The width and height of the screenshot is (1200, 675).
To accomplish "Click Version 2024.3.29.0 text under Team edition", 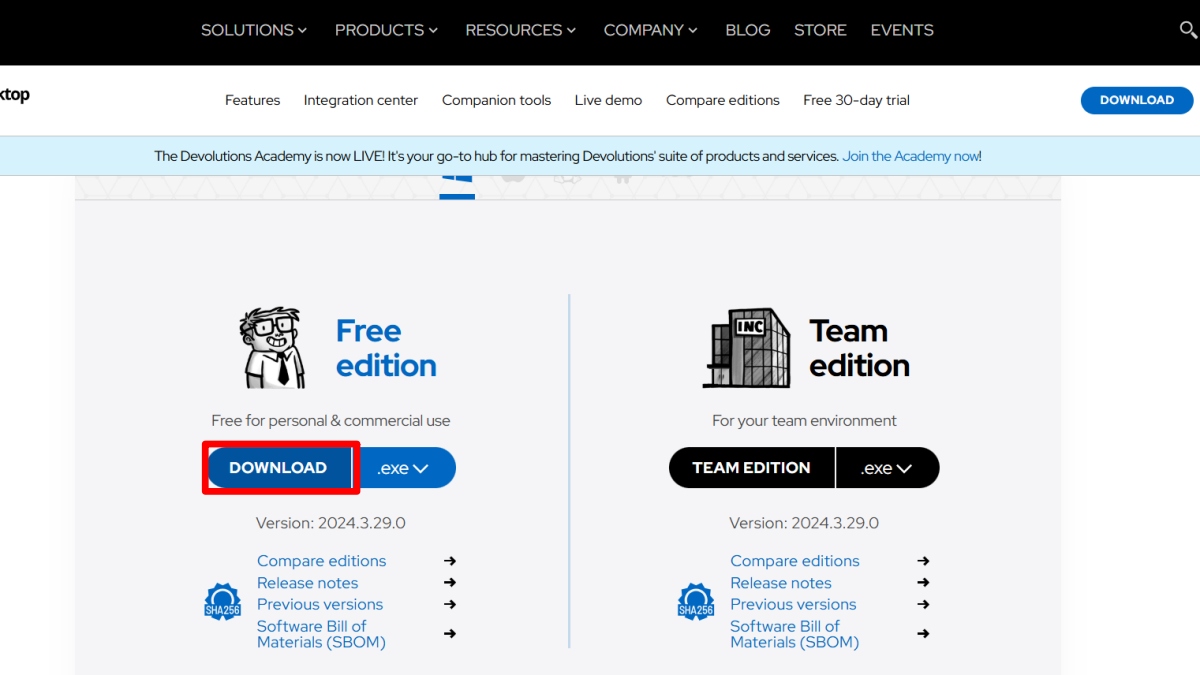I will (804, 523).
